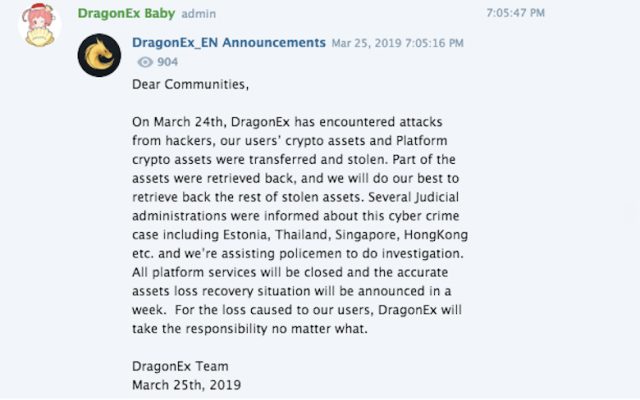Click the "Dear Communities," greeting line
The width and height of the screenshot is (640, 400).
point(190,84)
